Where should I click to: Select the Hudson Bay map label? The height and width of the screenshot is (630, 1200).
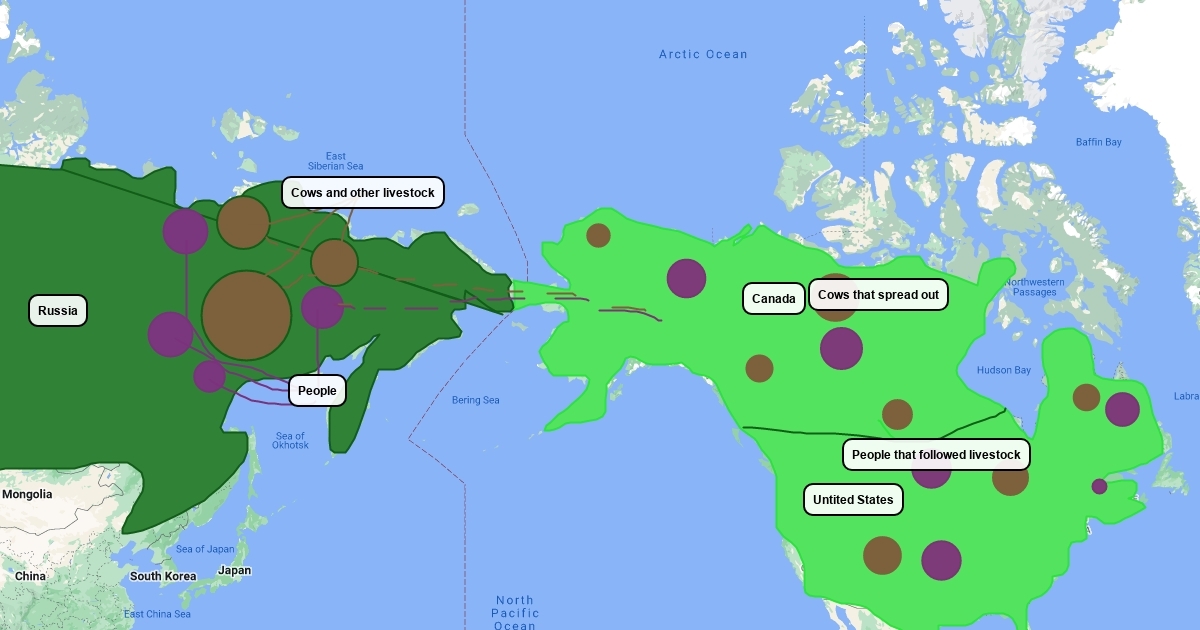1003,370
